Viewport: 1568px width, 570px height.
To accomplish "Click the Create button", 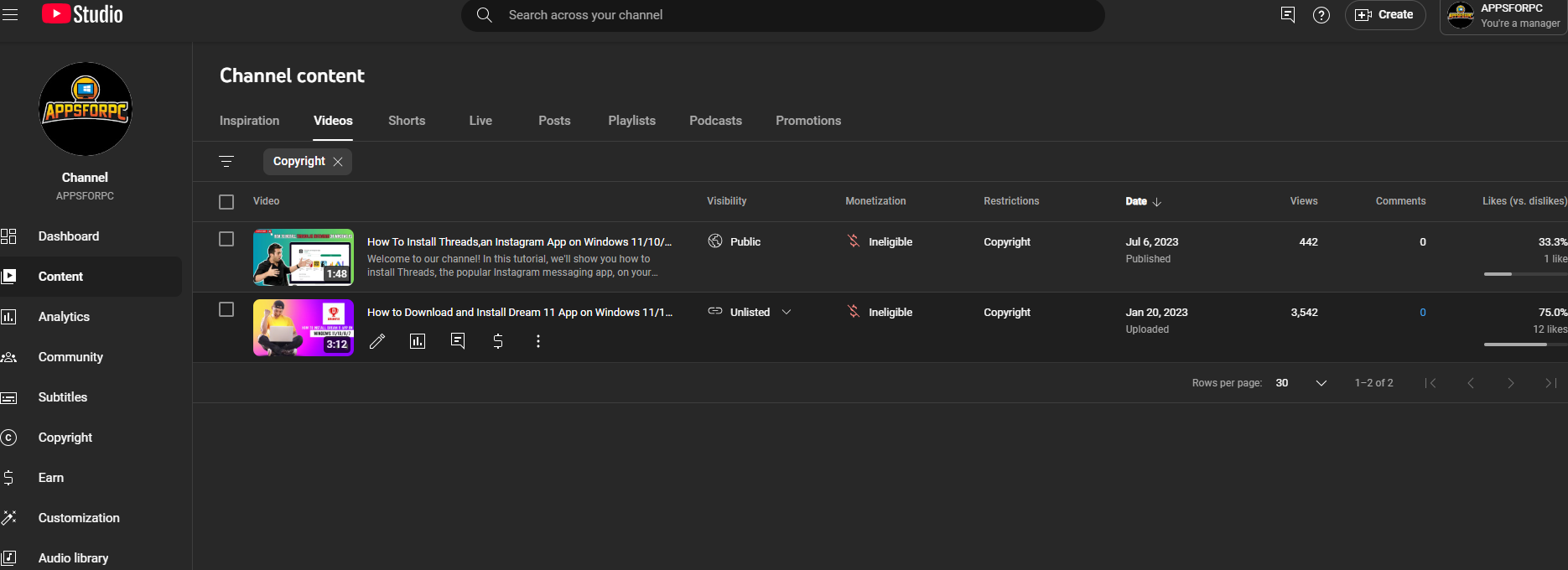I will tap(1385, 15).
